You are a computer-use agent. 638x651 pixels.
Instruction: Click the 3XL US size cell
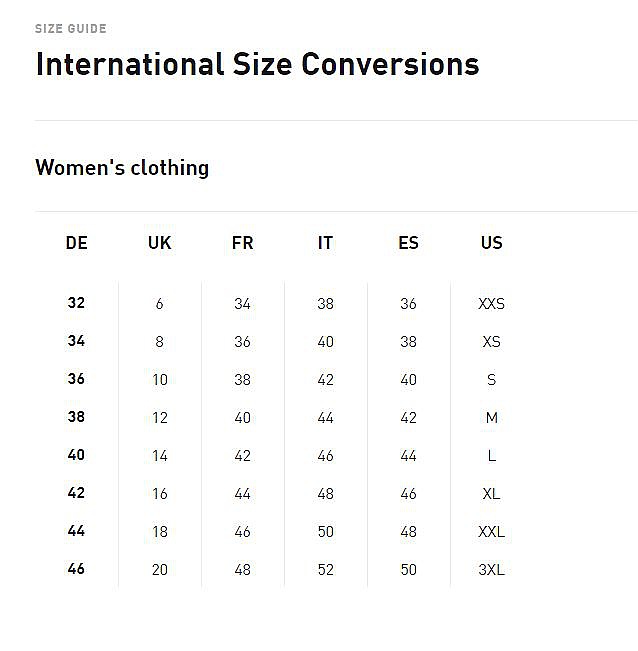click(x=491, y=570)
